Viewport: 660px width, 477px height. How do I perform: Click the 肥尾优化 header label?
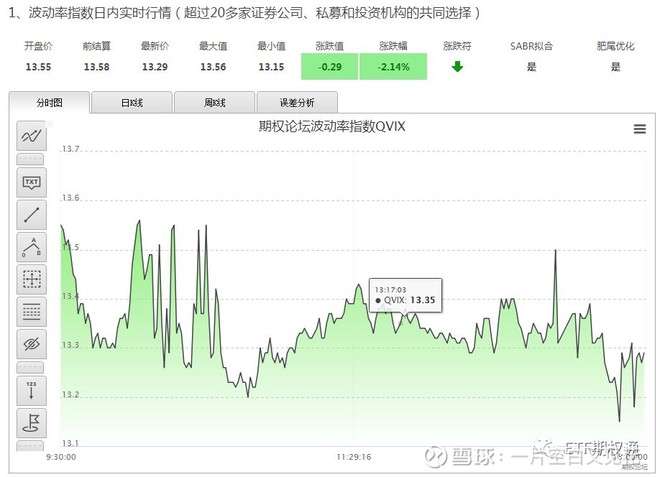click(615, 46)
